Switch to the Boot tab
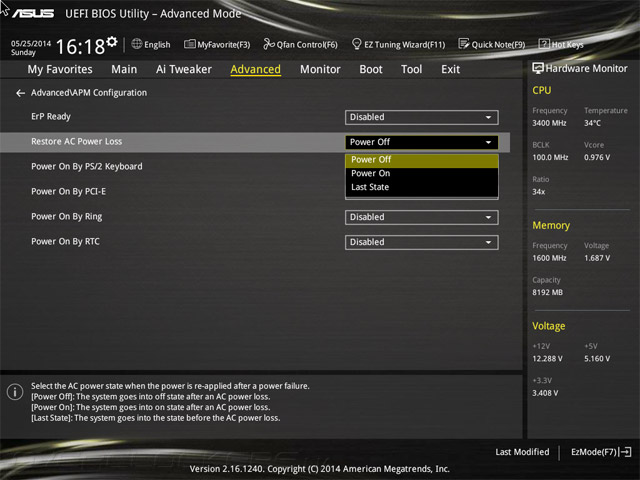This screenshot has height=480, width=640. [x=371, y=69]
